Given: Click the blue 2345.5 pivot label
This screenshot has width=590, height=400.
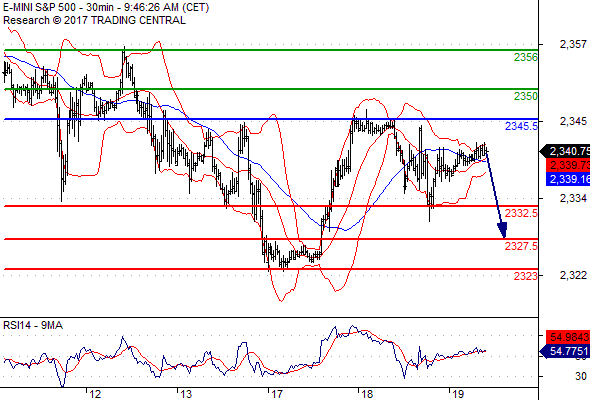Looking at the screenshot, I should point(521,126).
